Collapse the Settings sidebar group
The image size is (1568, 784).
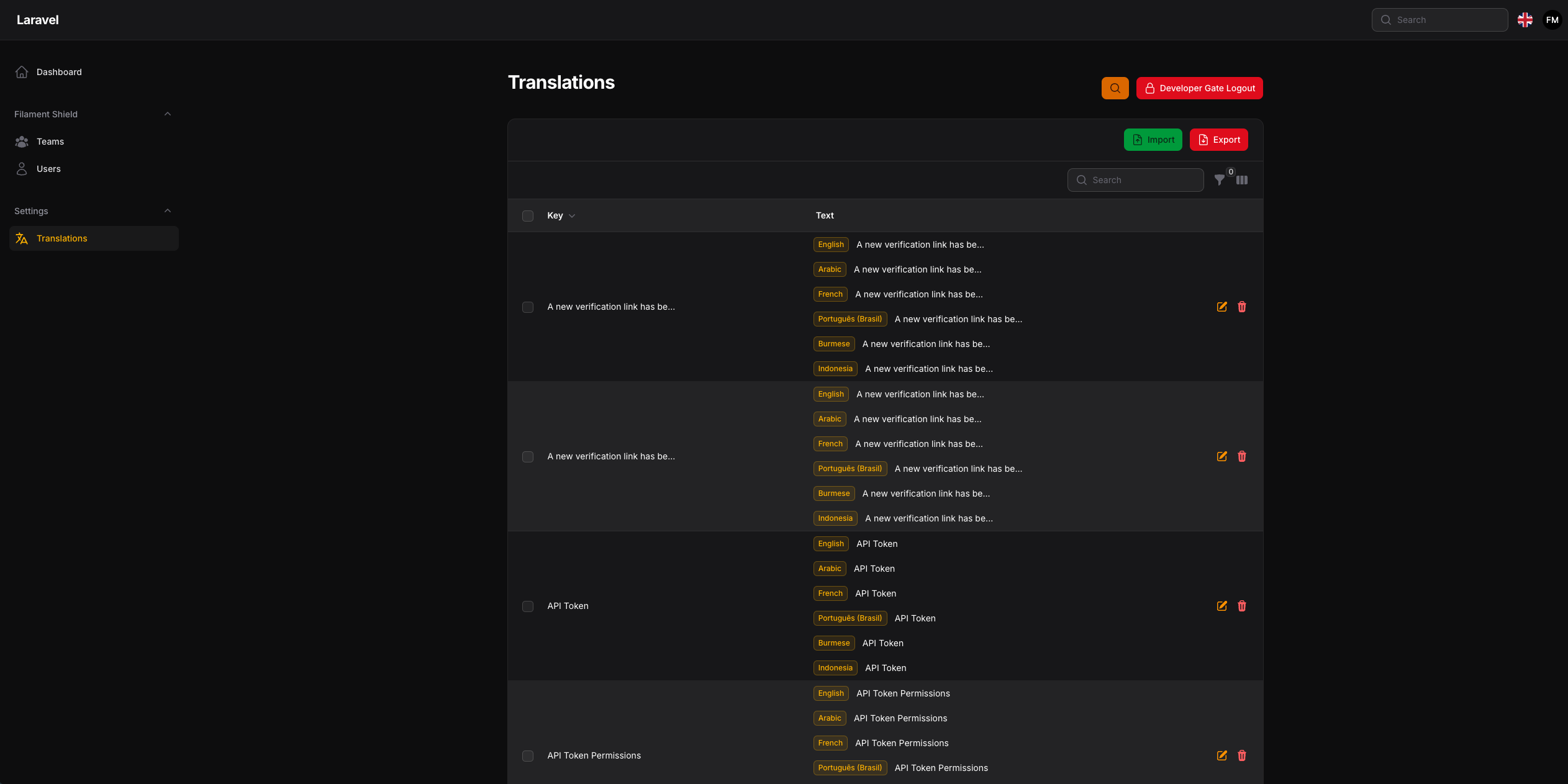pos(167,211)
